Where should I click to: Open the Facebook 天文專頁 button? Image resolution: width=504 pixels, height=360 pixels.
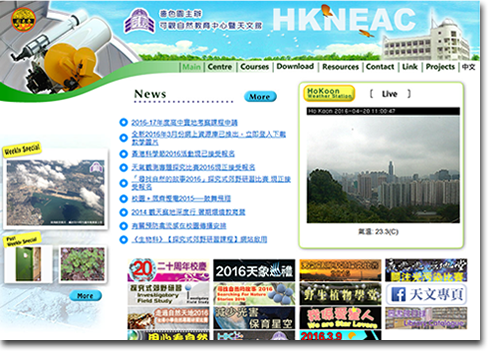(426, 294)
